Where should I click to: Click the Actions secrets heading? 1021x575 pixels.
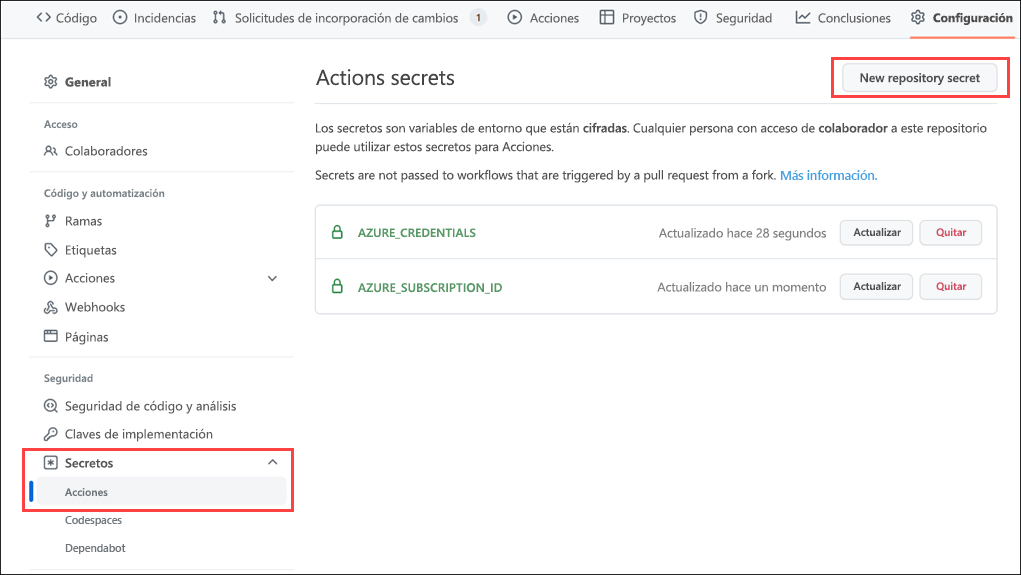pos(385,78)
